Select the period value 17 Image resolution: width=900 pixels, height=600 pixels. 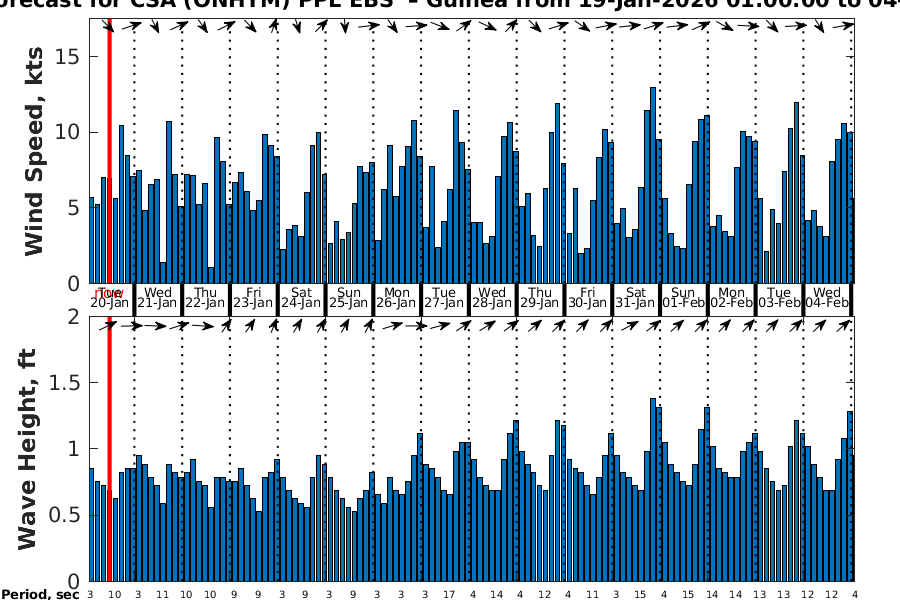449,594
